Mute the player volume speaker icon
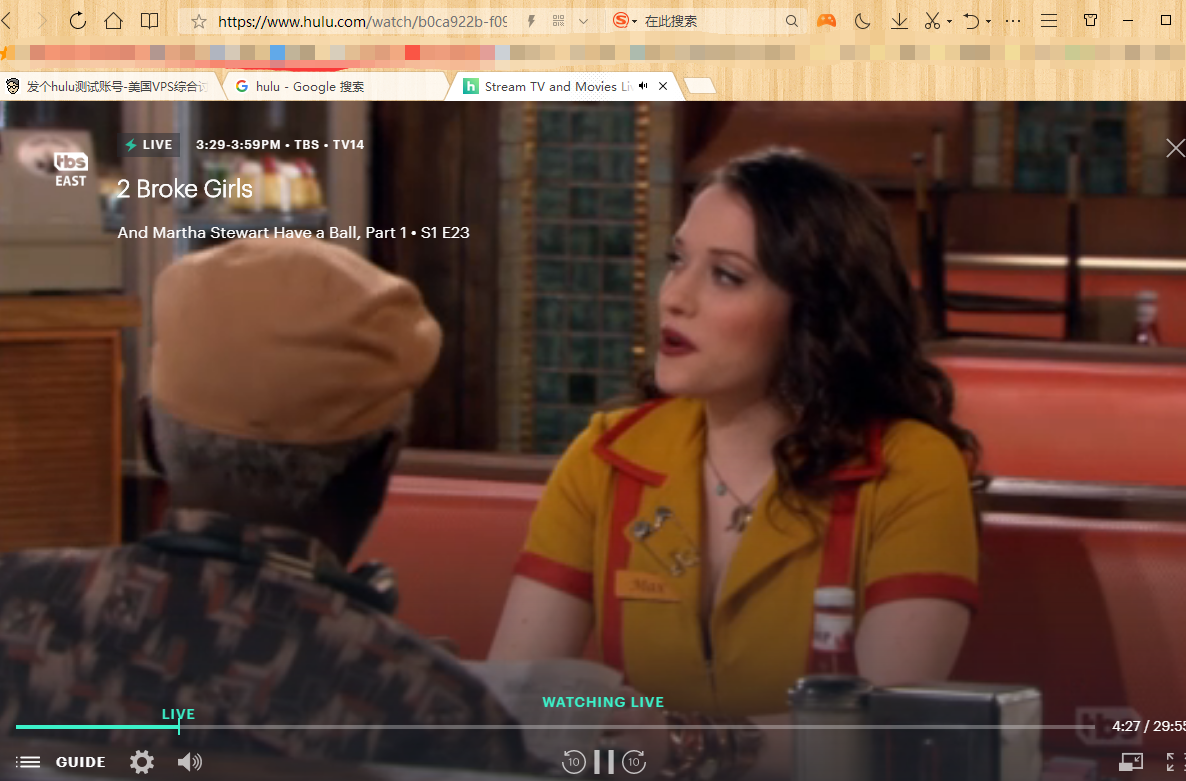 pos(189,761)
